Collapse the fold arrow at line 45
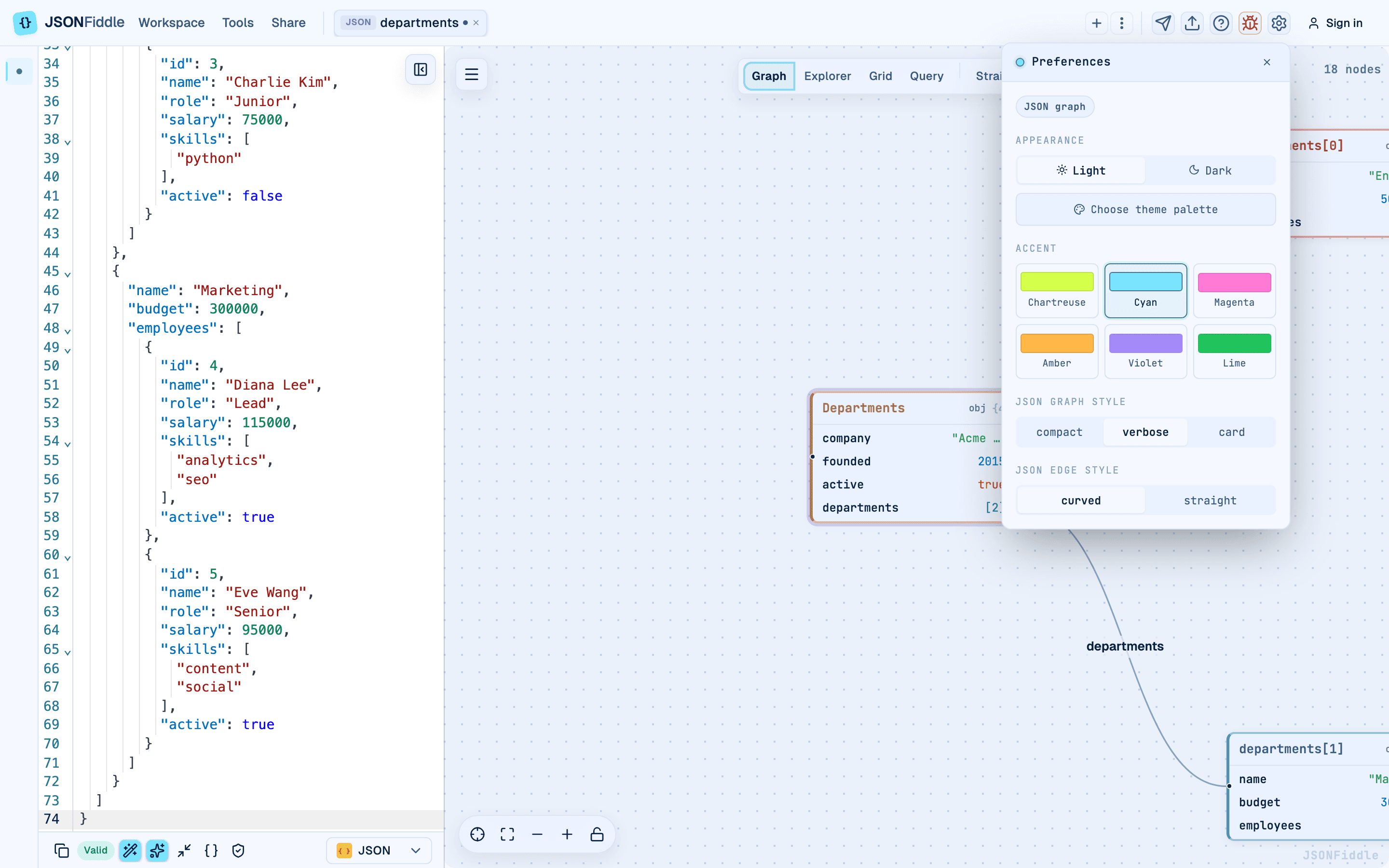 click(x=68, y=274)
